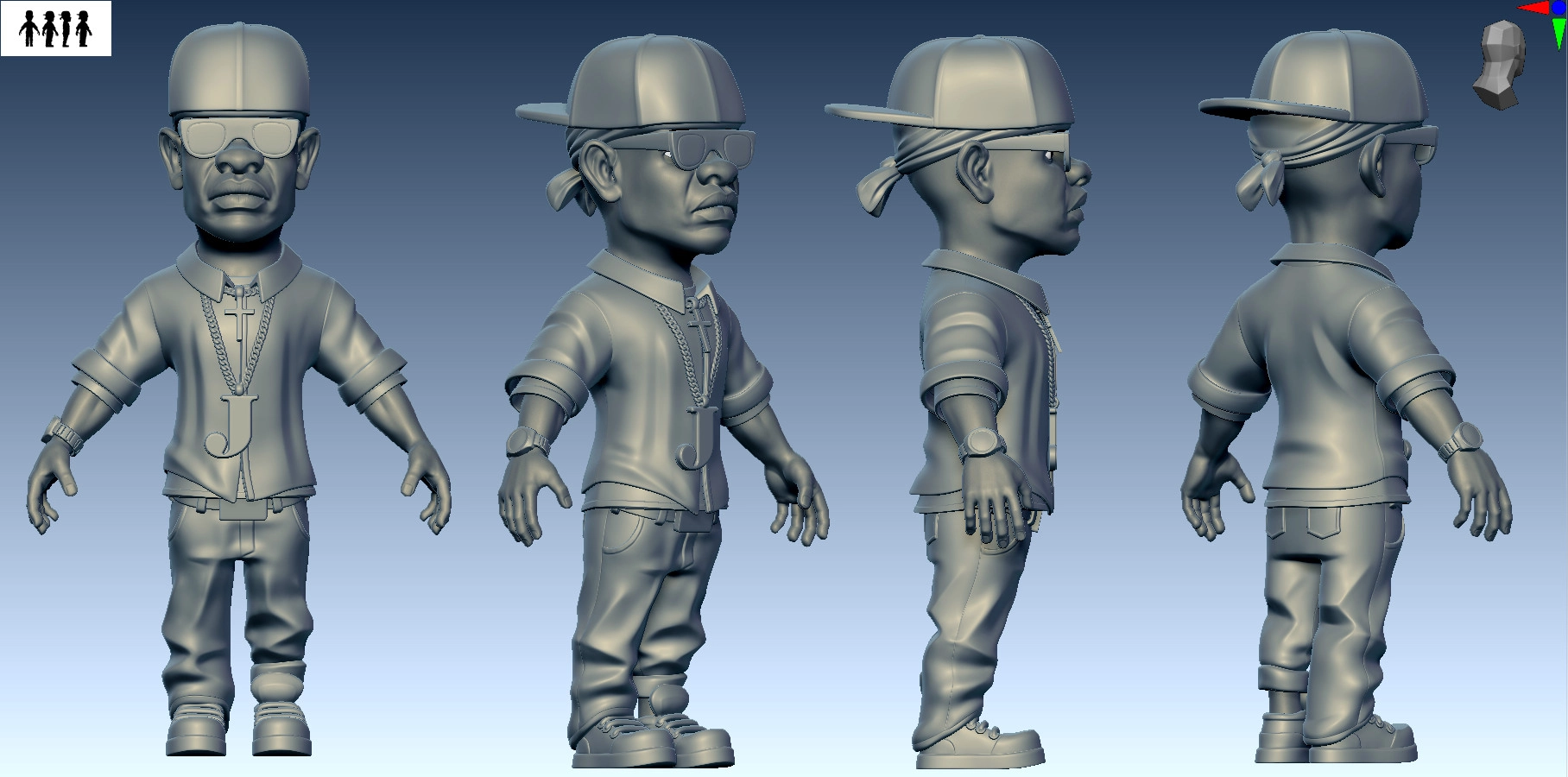Click the blue Z-axis dot on gizmo

(x=1558, y=8)
